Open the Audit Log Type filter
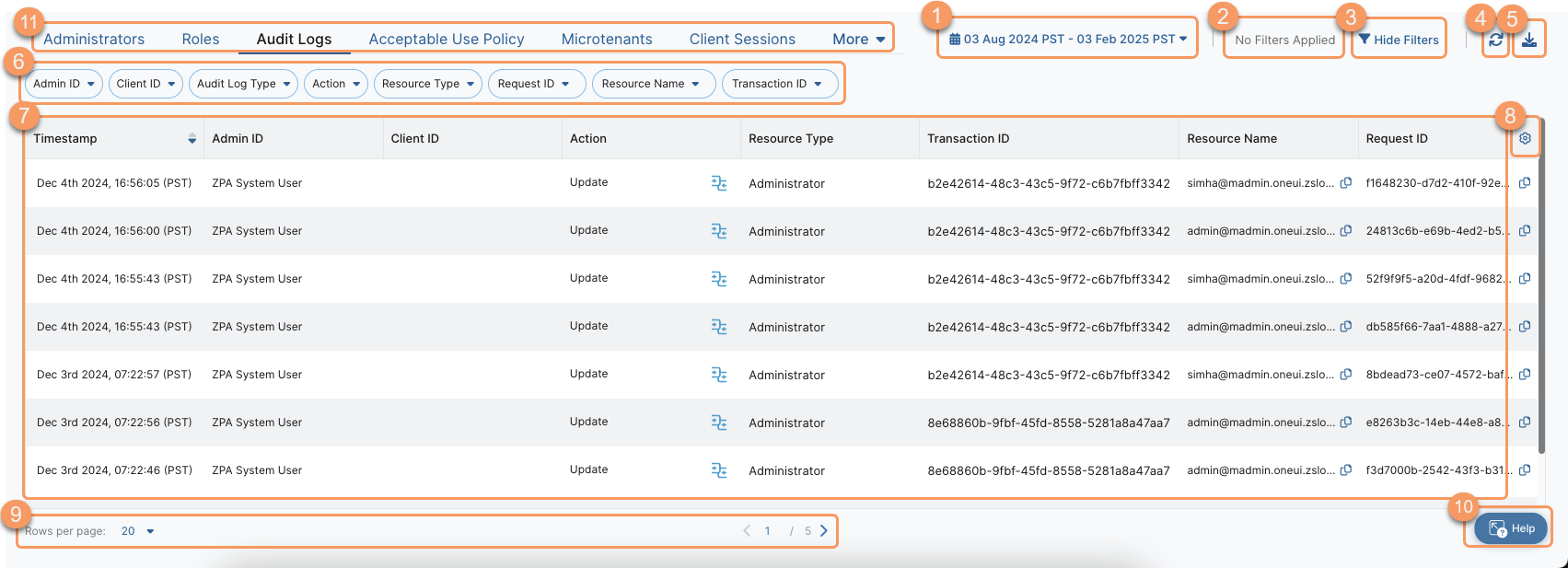The width and height of the screenshot is (1568, 568). (243, 84)
